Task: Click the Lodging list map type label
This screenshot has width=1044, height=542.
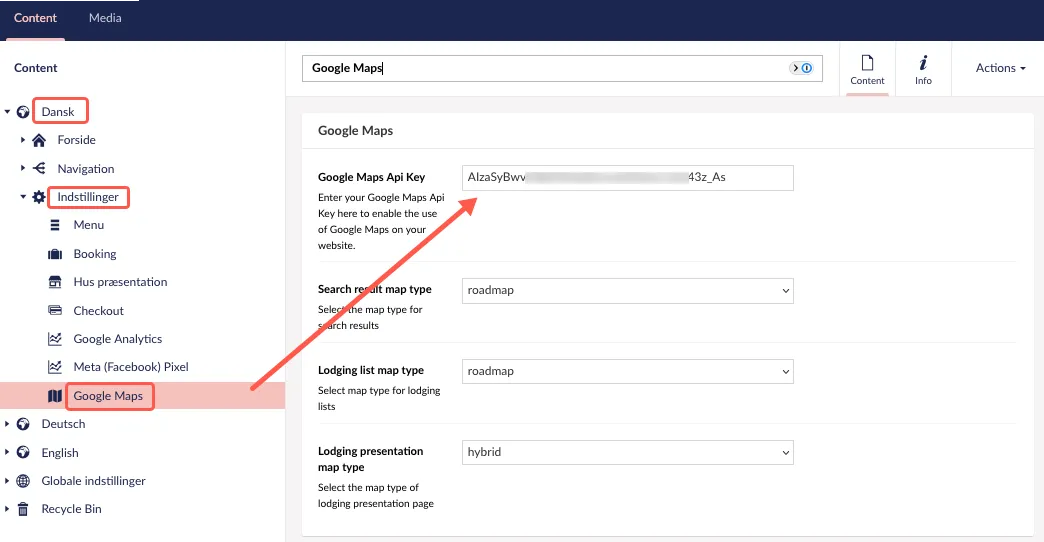Action: click(371, 370)
